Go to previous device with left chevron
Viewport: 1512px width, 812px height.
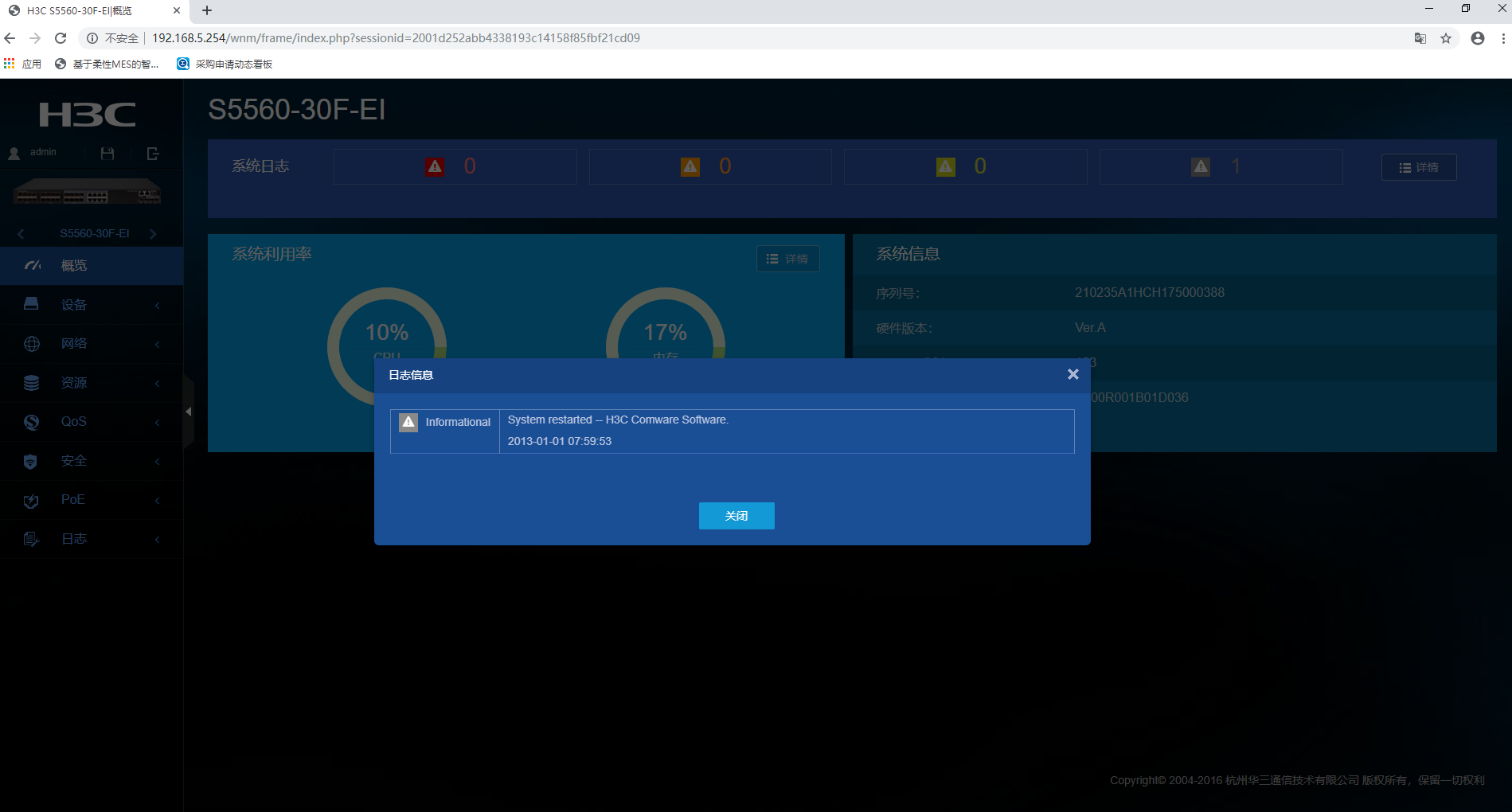21,234
